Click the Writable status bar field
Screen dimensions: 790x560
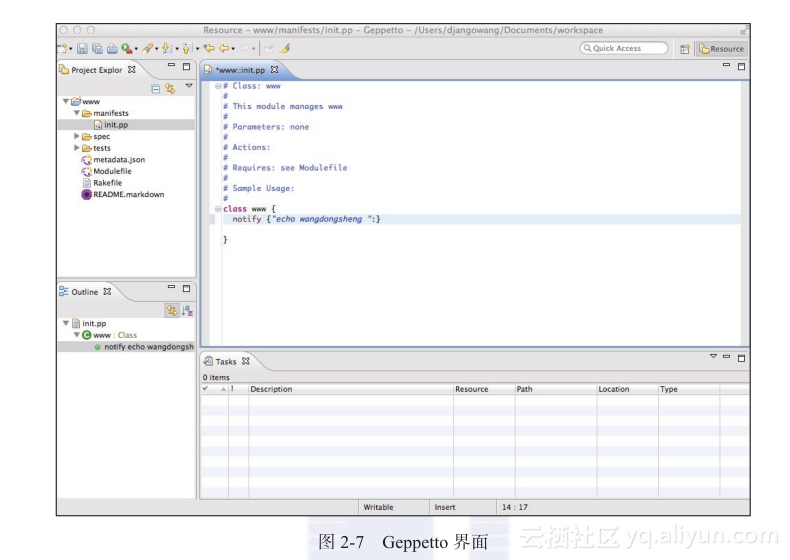(393, 507)
